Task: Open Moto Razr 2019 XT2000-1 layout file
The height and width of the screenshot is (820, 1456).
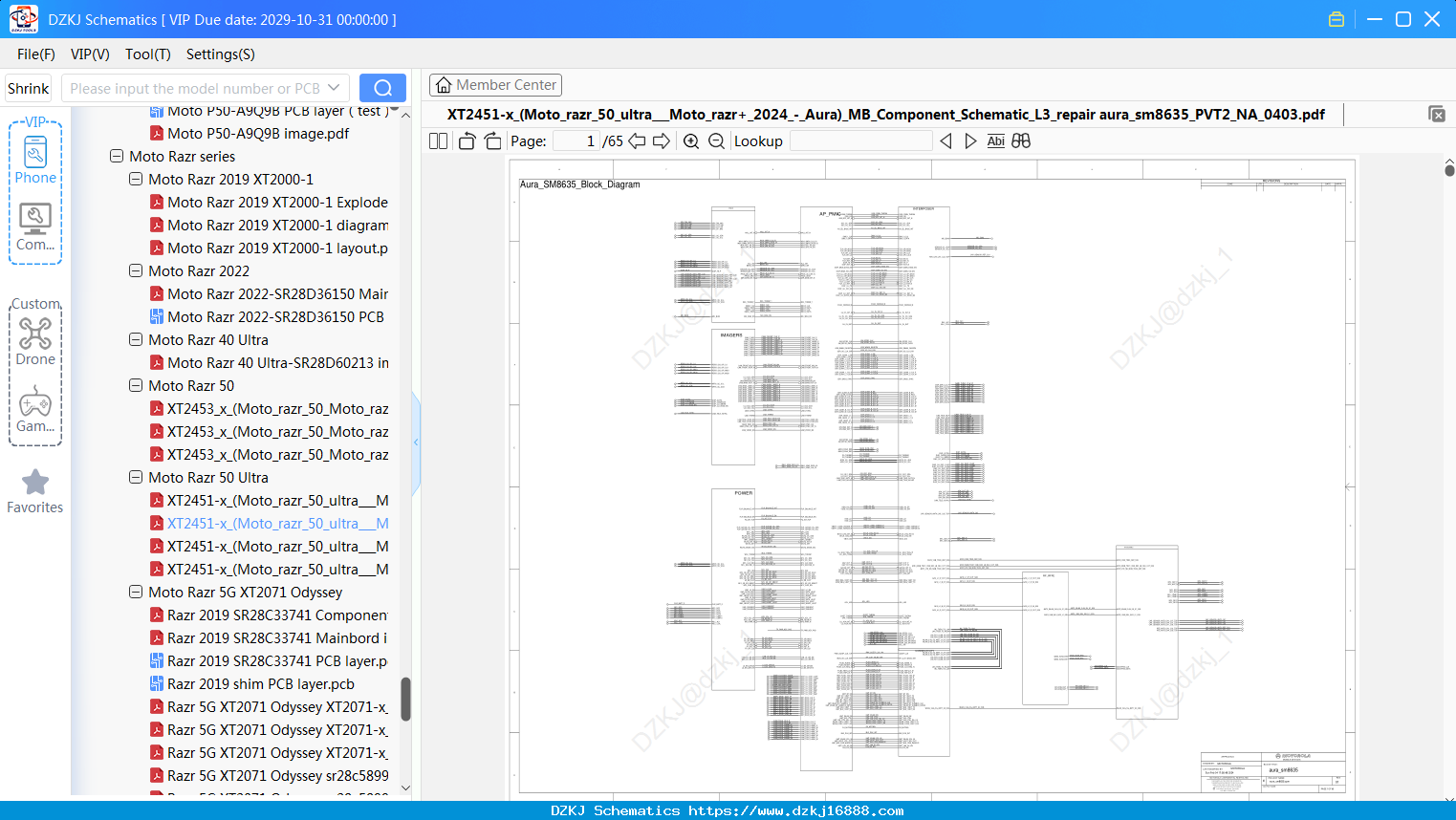Action: (277, 248)
